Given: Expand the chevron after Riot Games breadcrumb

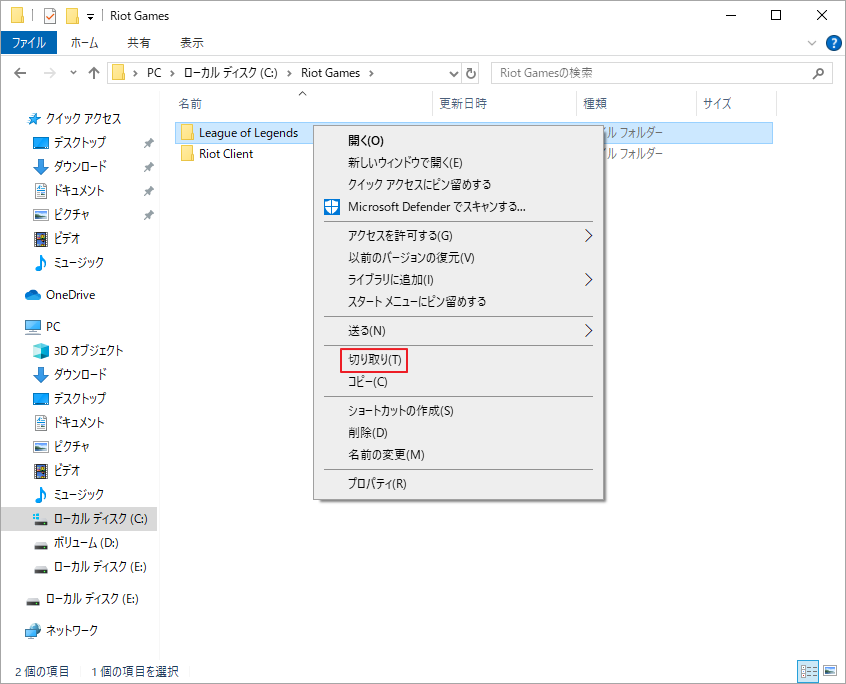Looking at the screenshot, I should point(371,73).
